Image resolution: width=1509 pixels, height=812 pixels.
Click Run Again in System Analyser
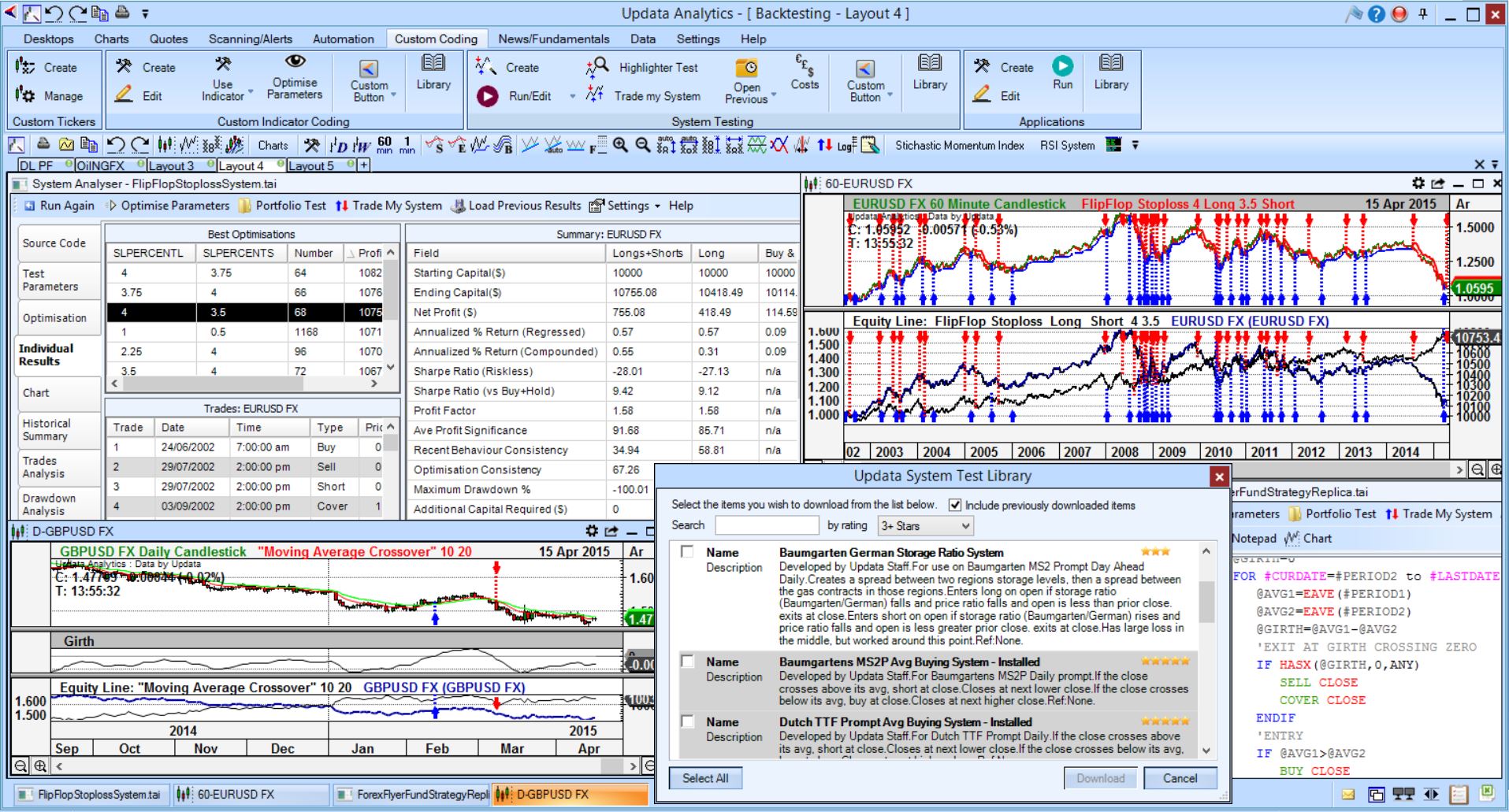pyautogui.click(x=58, y=206)
